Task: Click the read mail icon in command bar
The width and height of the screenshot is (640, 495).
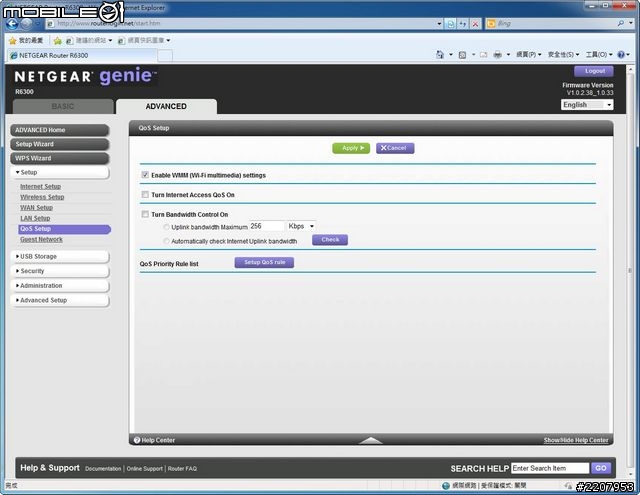Action: pyautogui.click(x=483, y=54)
